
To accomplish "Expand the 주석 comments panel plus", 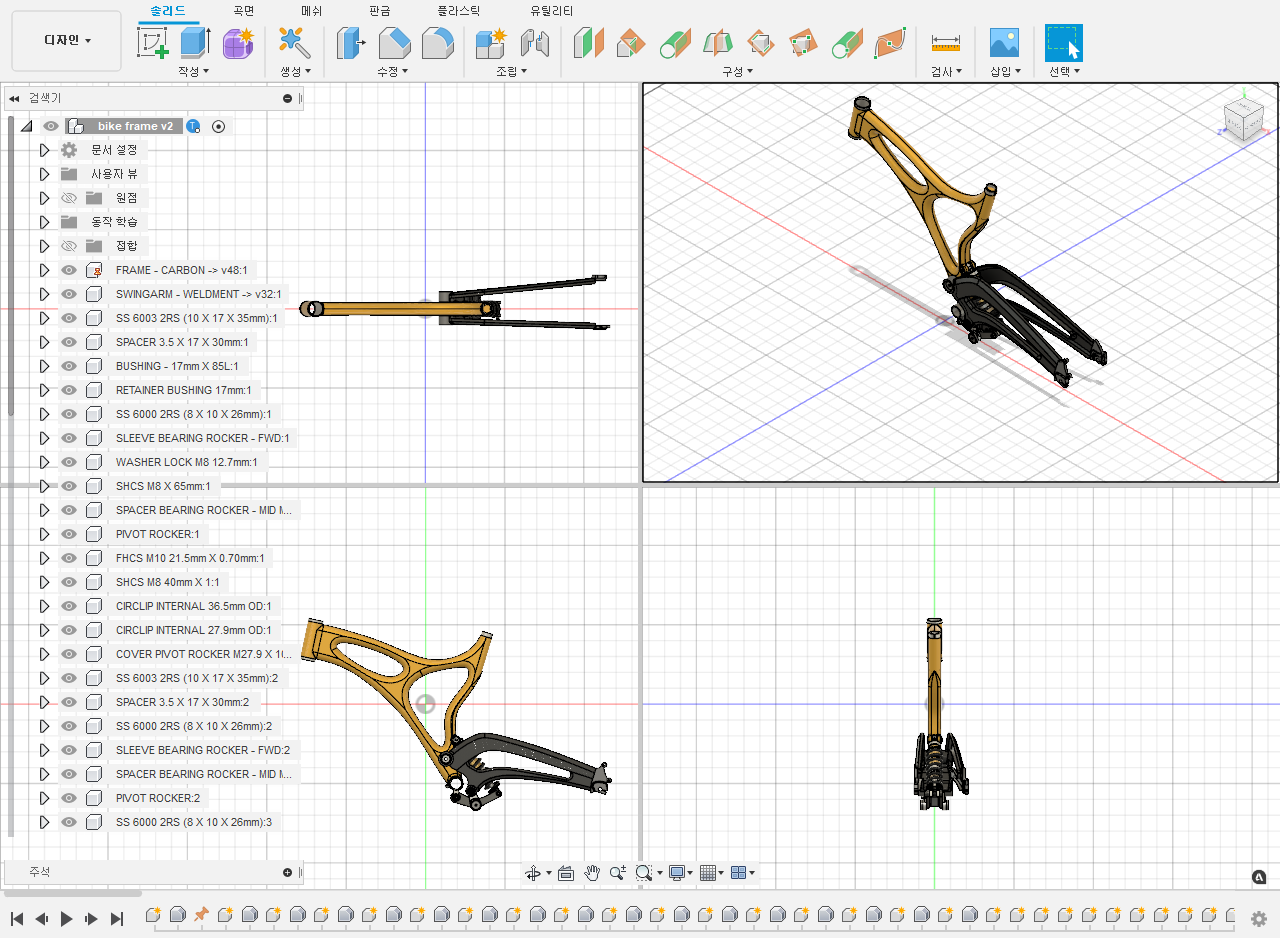I will click(x=288, y=872).
